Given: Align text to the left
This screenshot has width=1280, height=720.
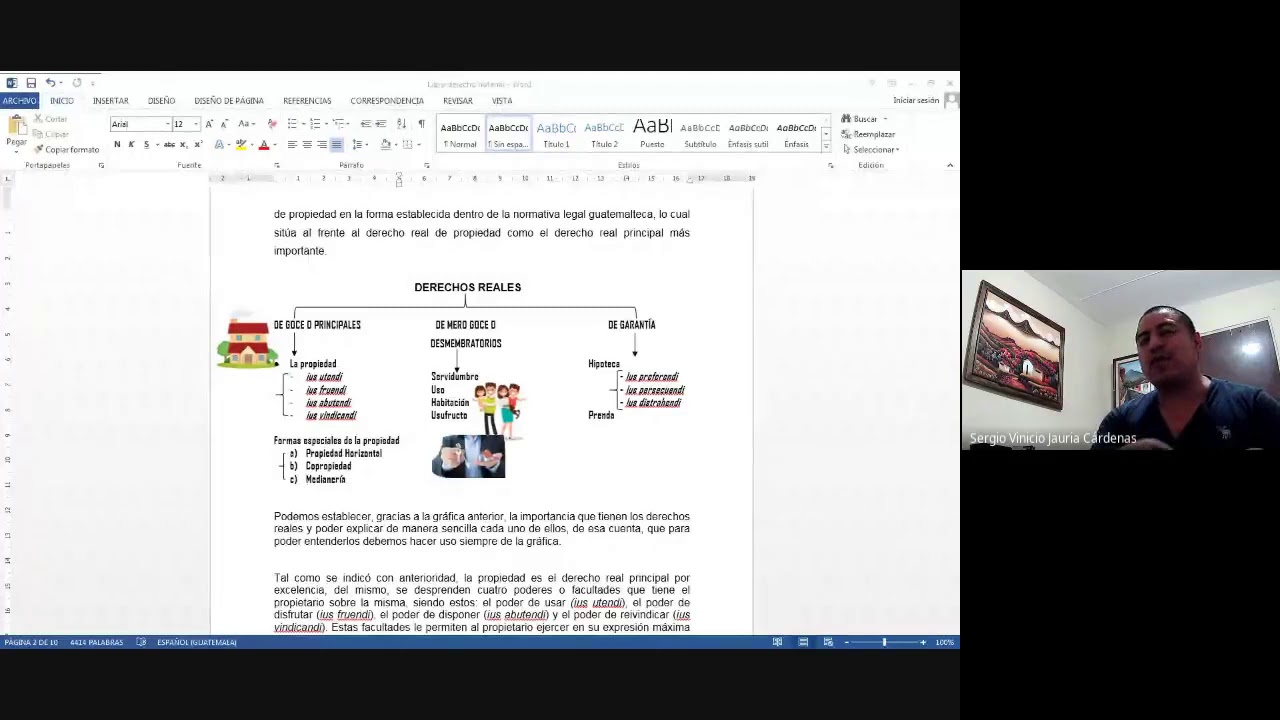Looking at the screenshot, I should [x=292, y=145].
